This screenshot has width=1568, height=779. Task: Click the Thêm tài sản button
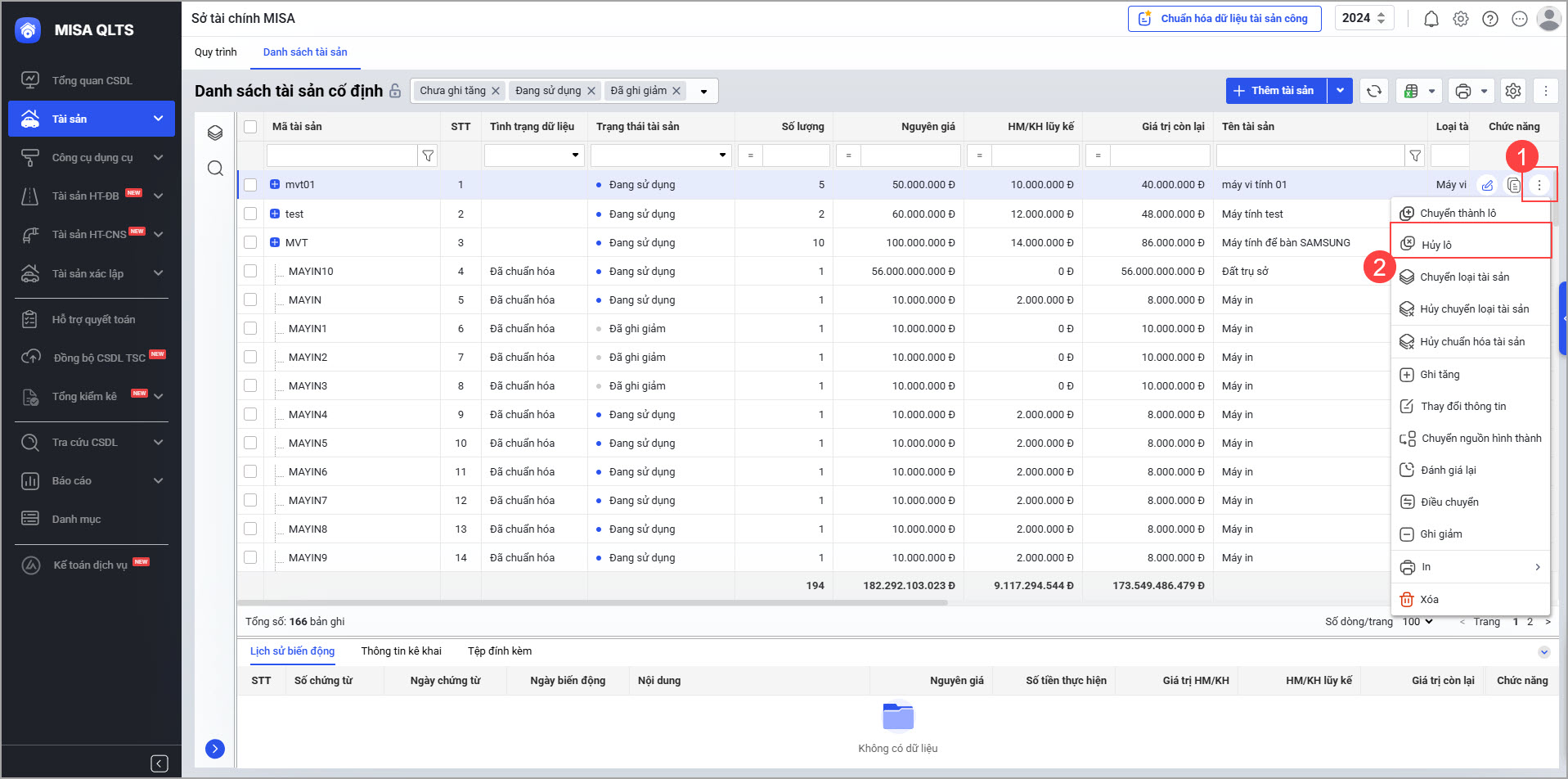pos(1274,91)
